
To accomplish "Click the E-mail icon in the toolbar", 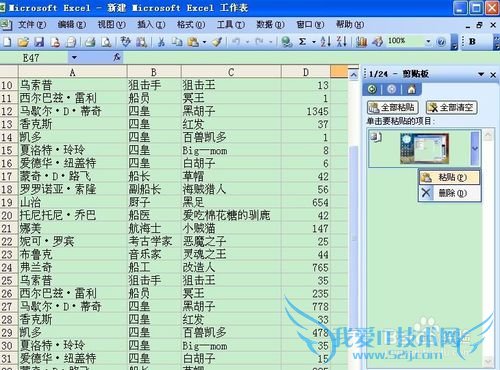I will click(71, 42).
